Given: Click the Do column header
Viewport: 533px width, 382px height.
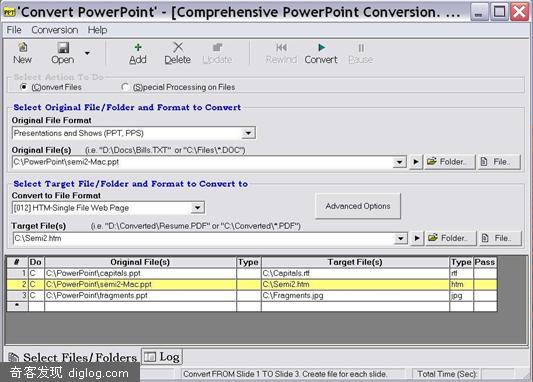Looking at the screenshot, I should coord(36,262).
